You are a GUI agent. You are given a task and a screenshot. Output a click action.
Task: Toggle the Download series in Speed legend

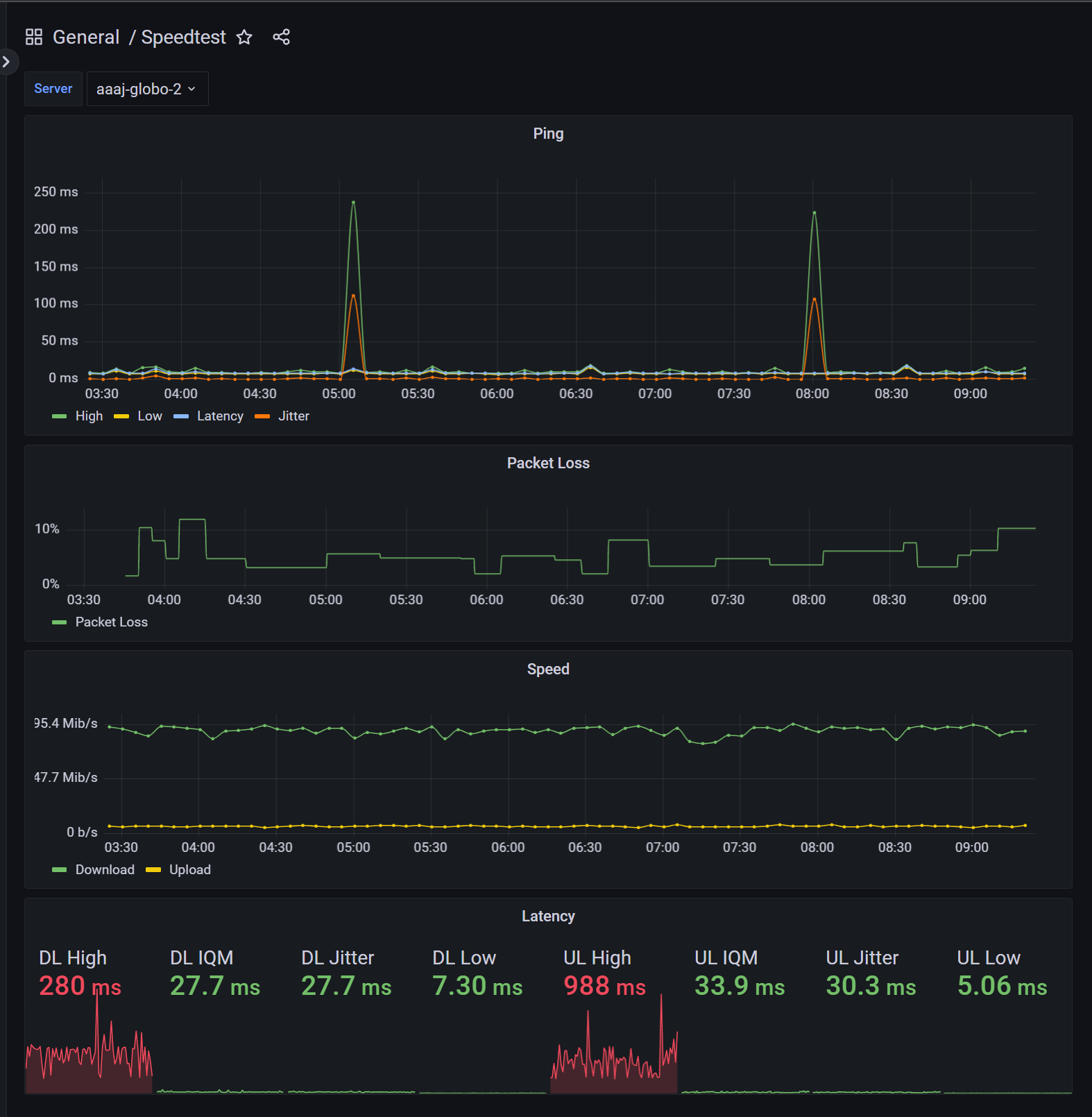(105, 870)
